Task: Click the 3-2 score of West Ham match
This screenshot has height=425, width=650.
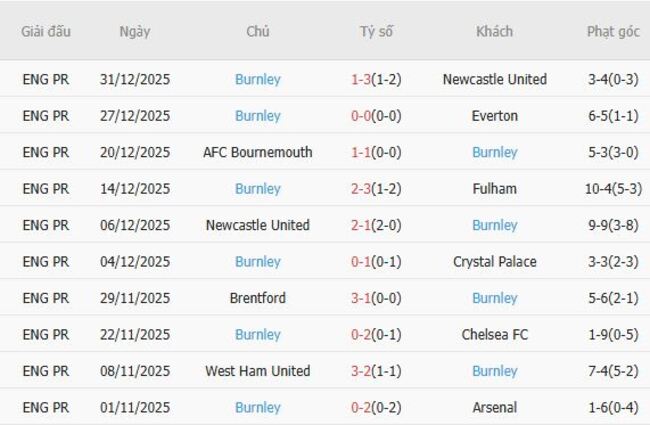Action: (x=362, y=371)
